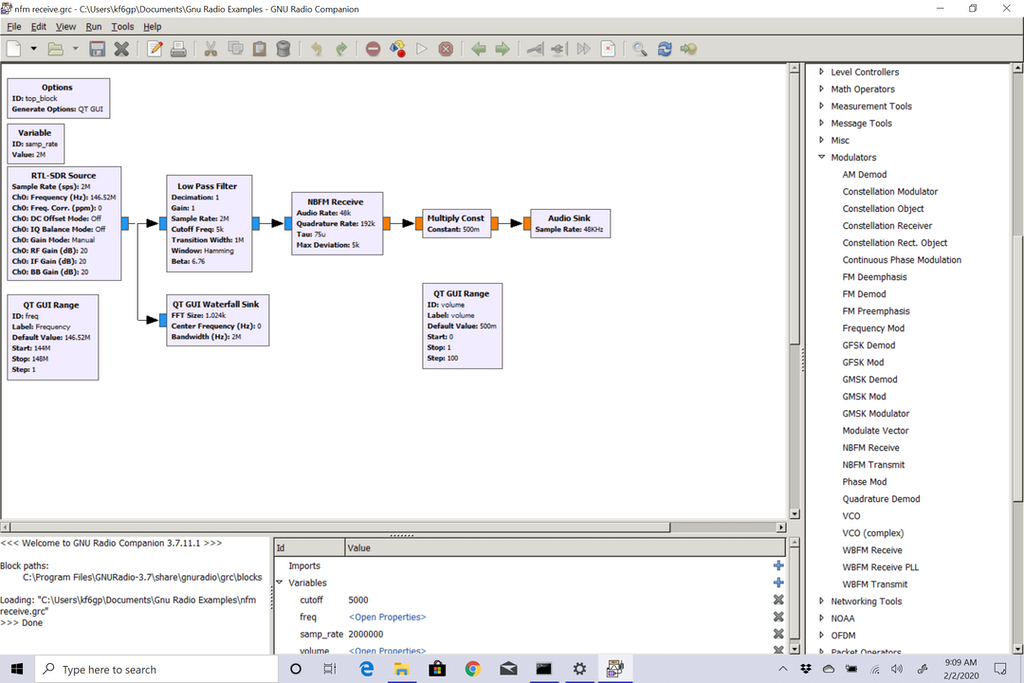The height and width of the screenshot is (683, 1024).
Task: Open the View menu
Action: pyautogui.click(x=65, y=27)
